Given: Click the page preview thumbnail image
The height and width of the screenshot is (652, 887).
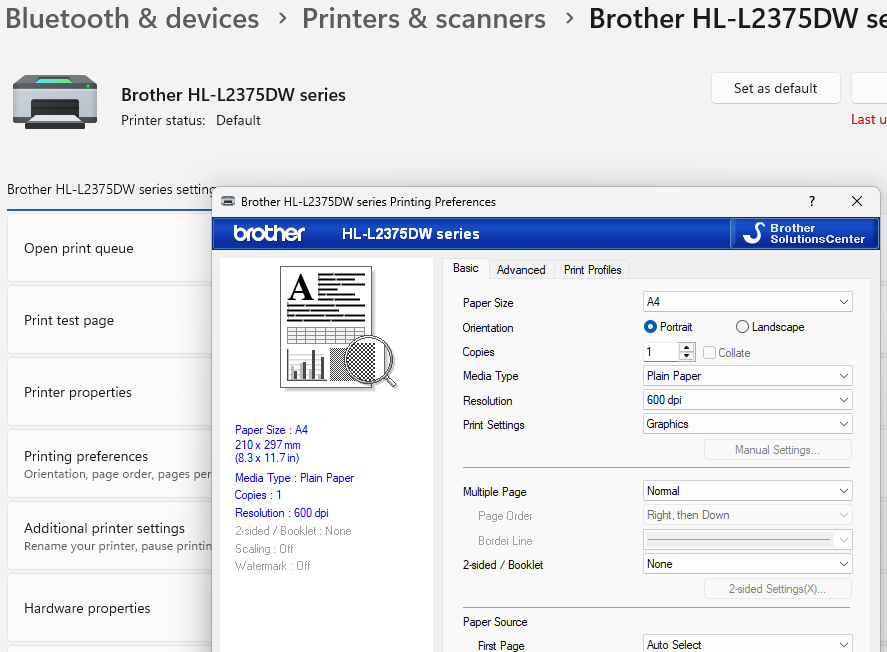Looking at the screenshot, I should pyautogui.click(x=338, y=328).
